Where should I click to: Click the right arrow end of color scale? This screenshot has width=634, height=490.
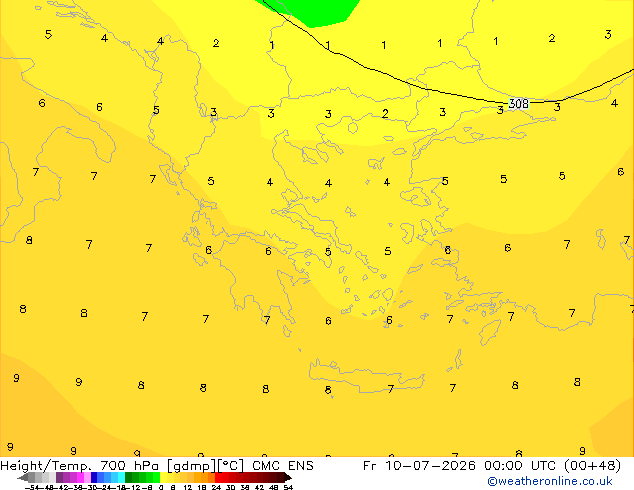click(288, 478)
